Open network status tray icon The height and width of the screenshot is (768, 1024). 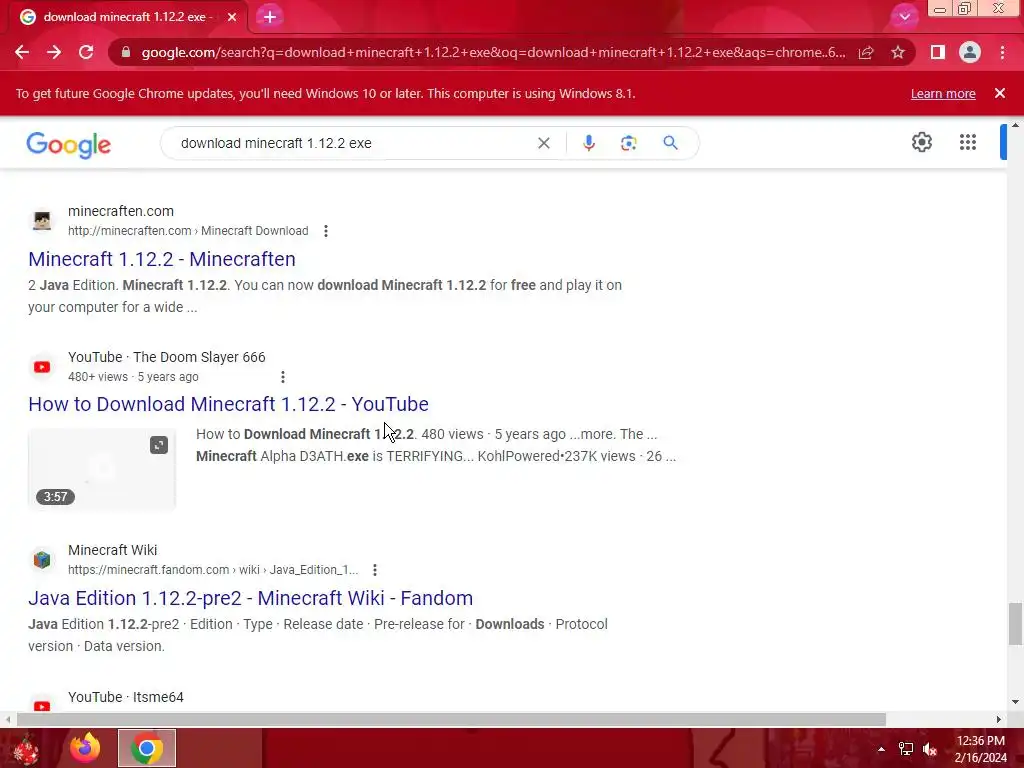tap(906, 749)
